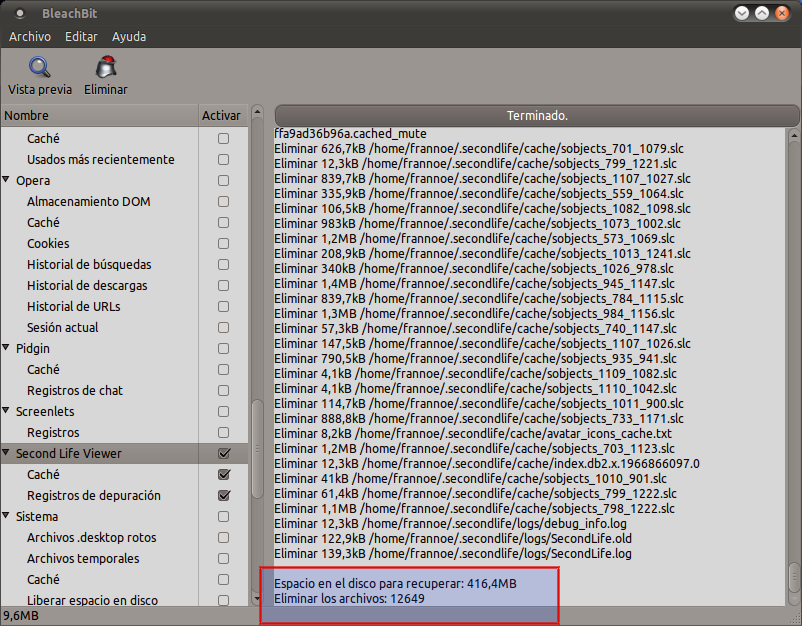Maximize the BleachBit window

(x=762, y=13)
